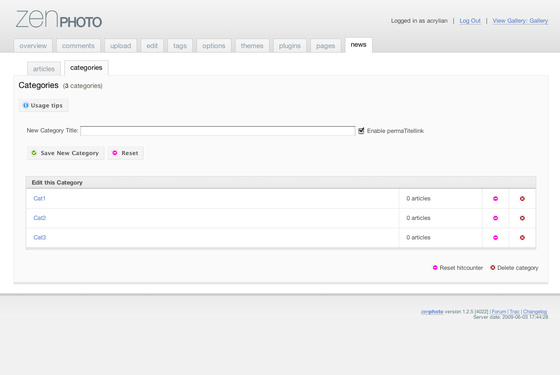This screenshot has height=375, width=560.
Task: Click the Reset button
Action: pos(125,153)
